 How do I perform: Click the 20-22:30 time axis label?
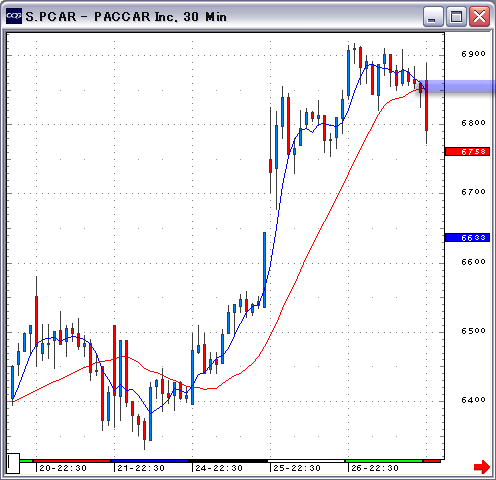tap(63, 468)
